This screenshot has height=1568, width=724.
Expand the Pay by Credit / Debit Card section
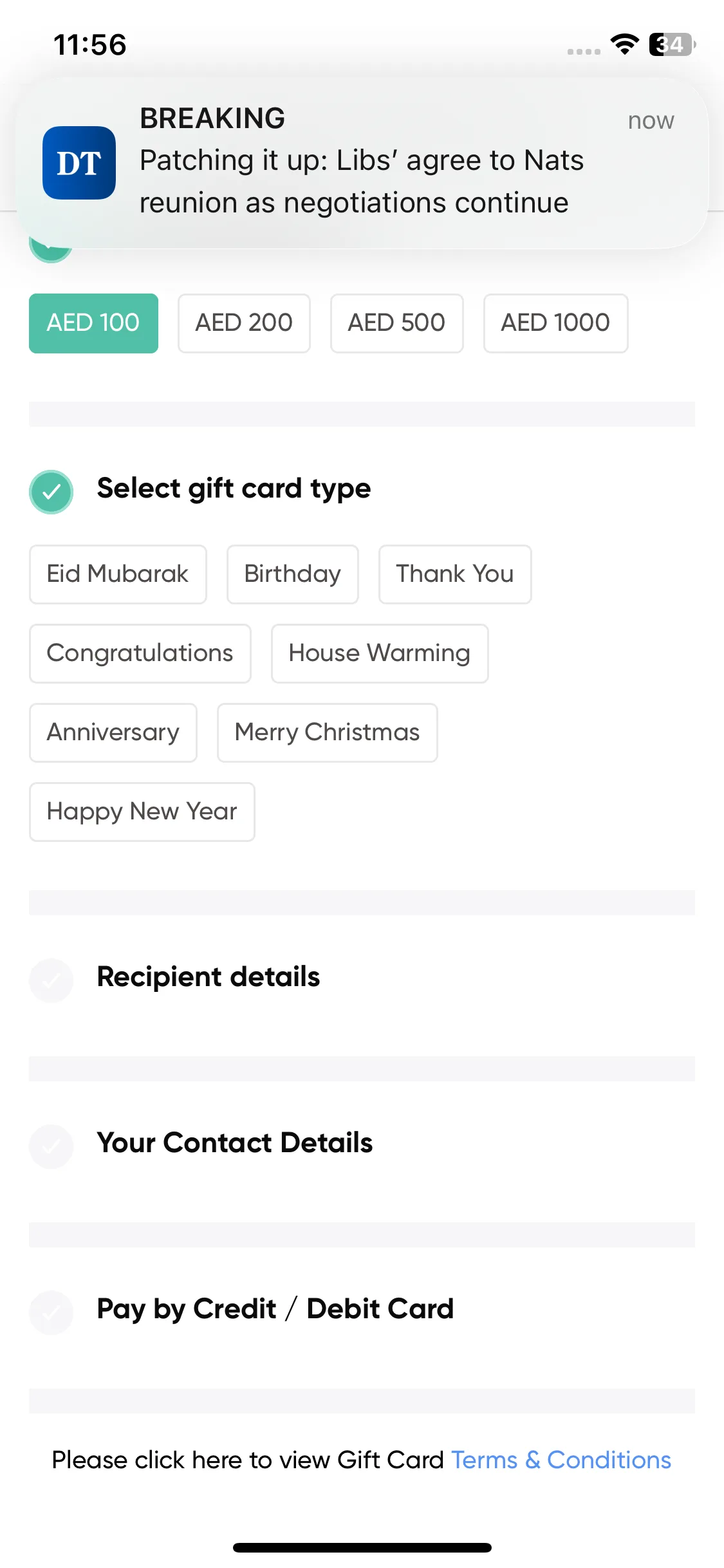(x=362, y=1309)
